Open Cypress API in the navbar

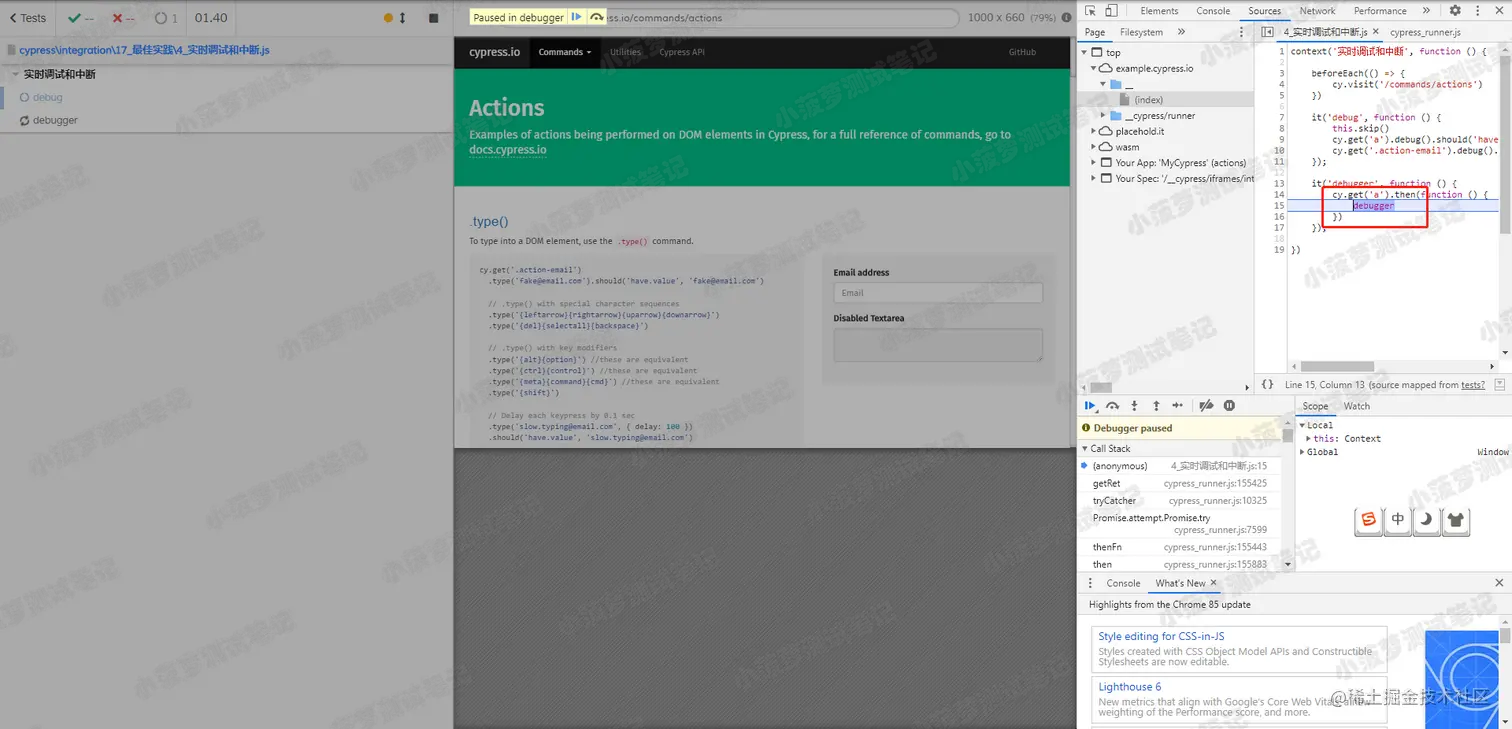click(x=682, y=52)
